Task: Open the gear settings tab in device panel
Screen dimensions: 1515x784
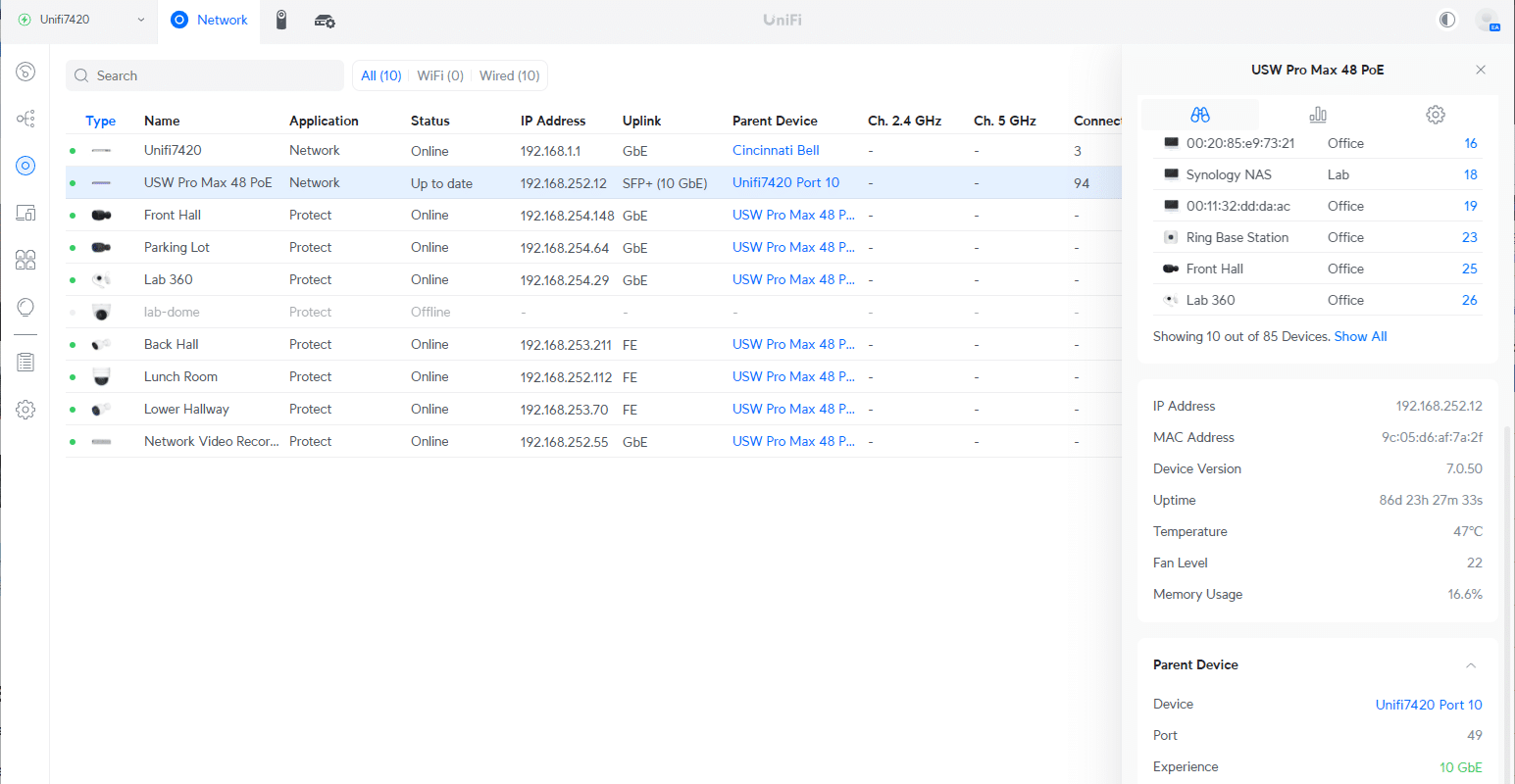Action: click(x=1436, y=115)
